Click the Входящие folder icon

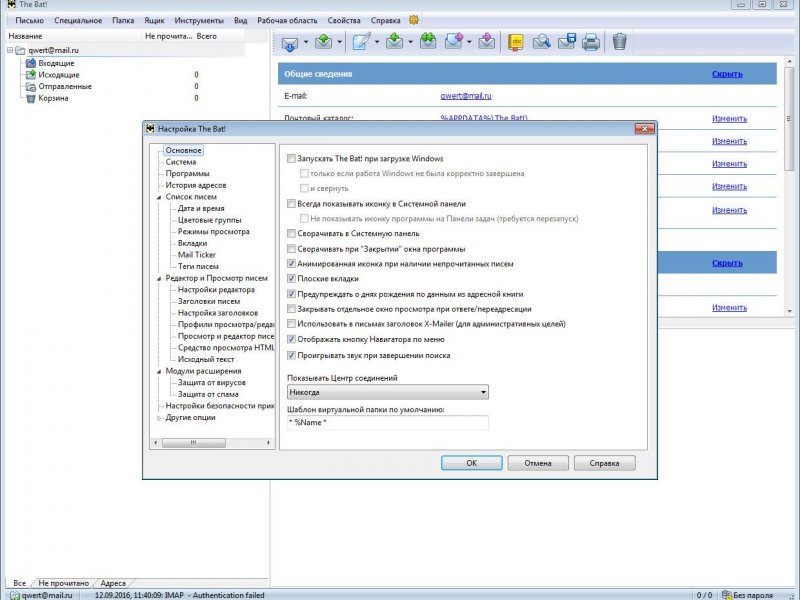coord(31,63)
